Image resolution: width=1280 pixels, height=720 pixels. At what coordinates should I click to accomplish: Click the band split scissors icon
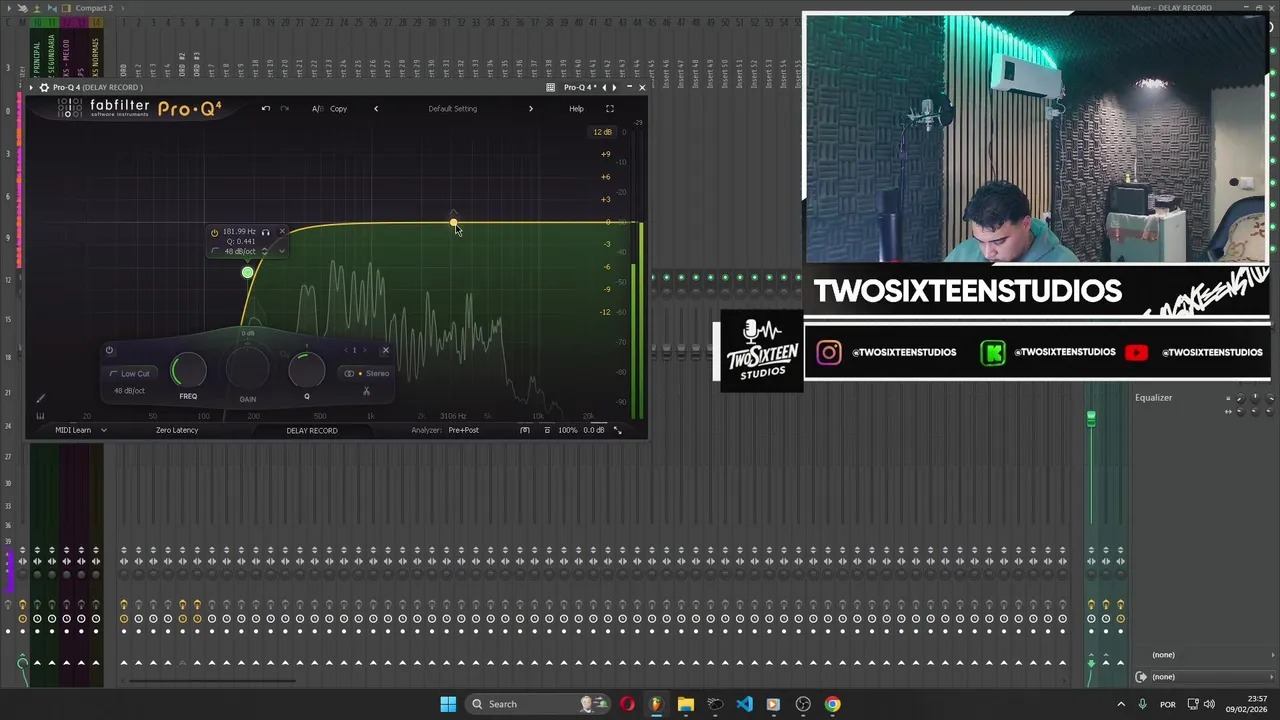(366, 391)
